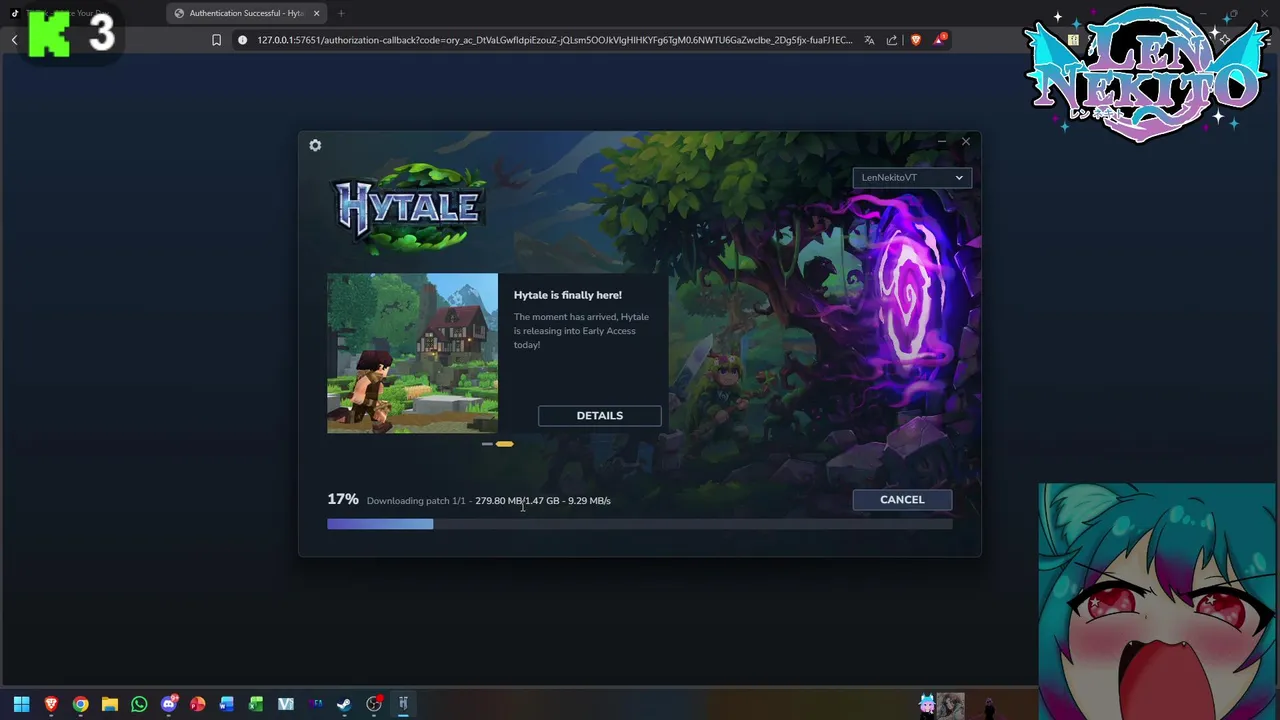Click the DETAILS button
The image size is (1280, 720).
(599, 416)
